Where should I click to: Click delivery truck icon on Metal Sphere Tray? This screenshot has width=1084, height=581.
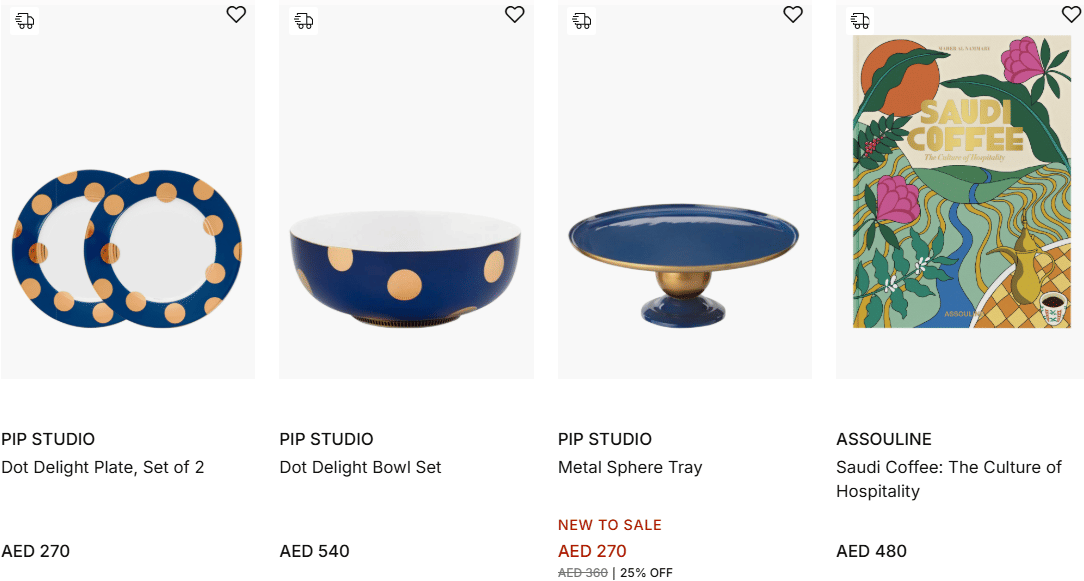[x=582, y=21]
